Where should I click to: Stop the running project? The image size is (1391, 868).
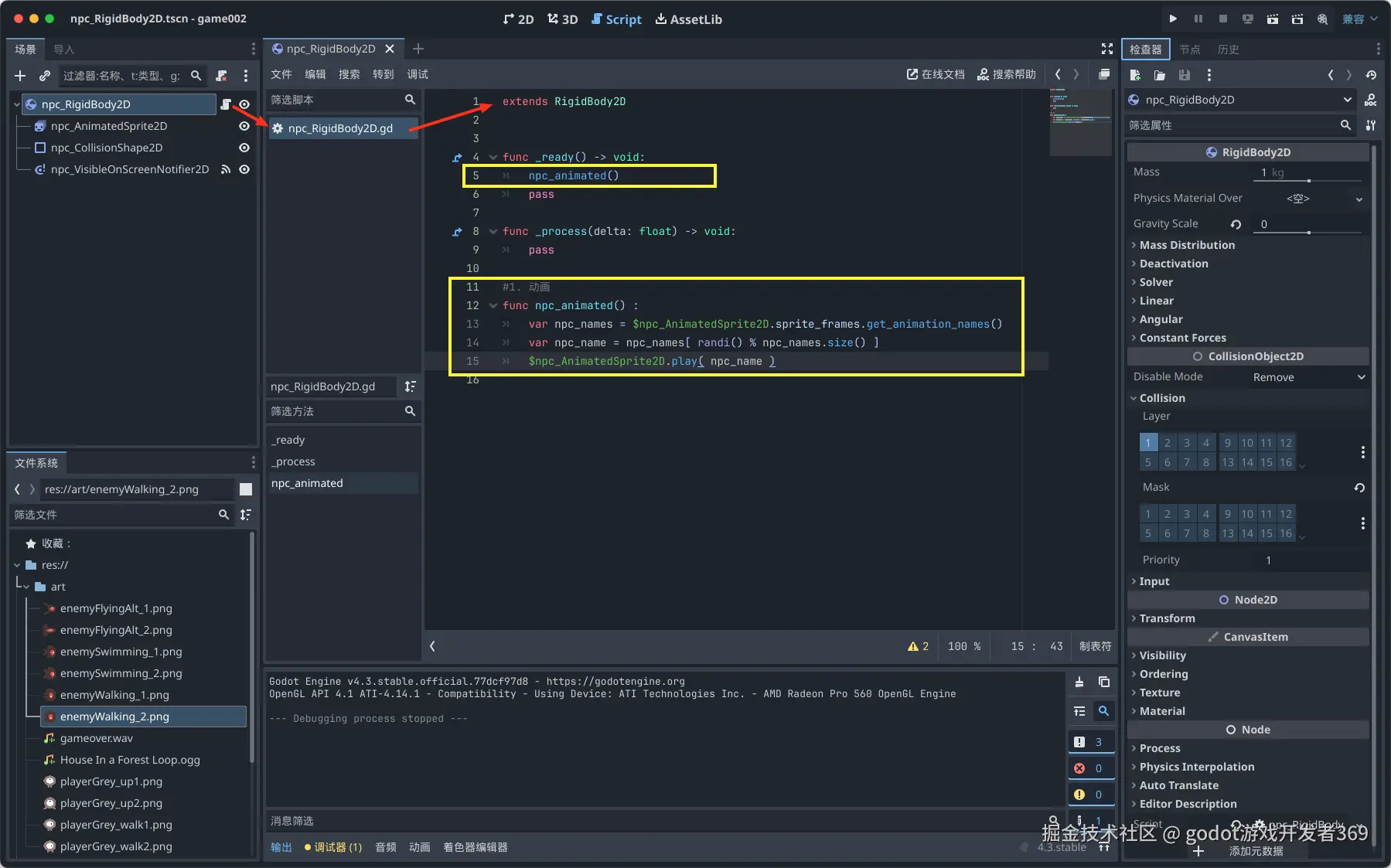click(x=1222, y=19)
